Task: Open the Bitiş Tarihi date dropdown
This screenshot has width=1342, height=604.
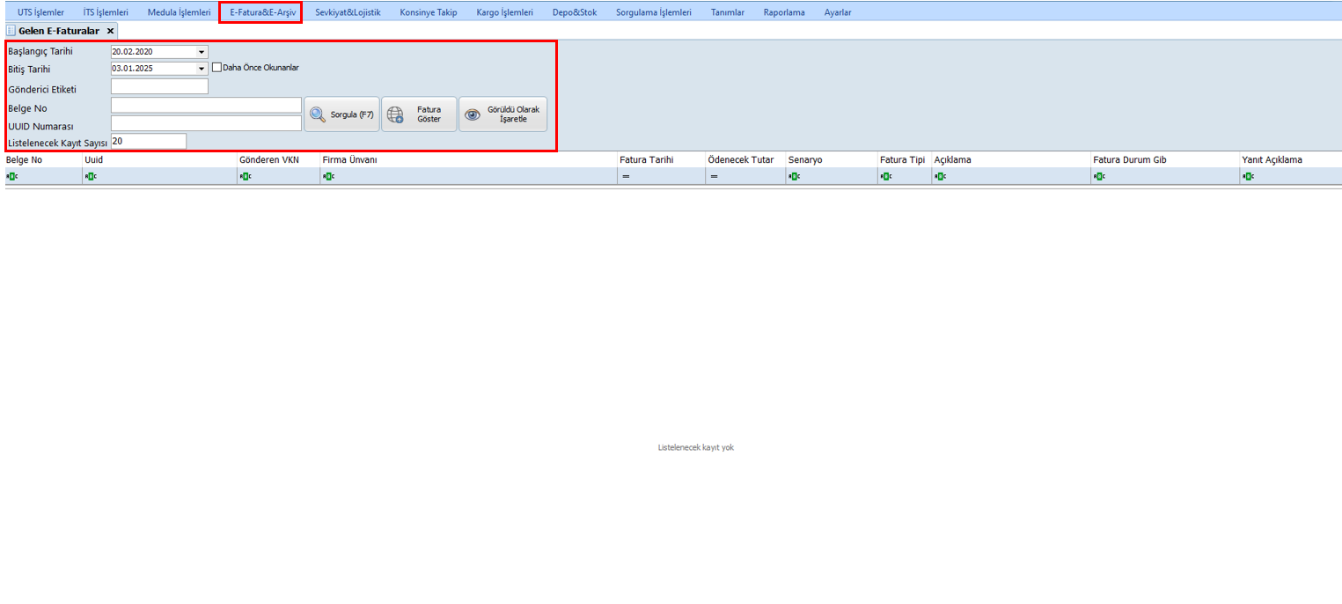Action: [201, 69]
